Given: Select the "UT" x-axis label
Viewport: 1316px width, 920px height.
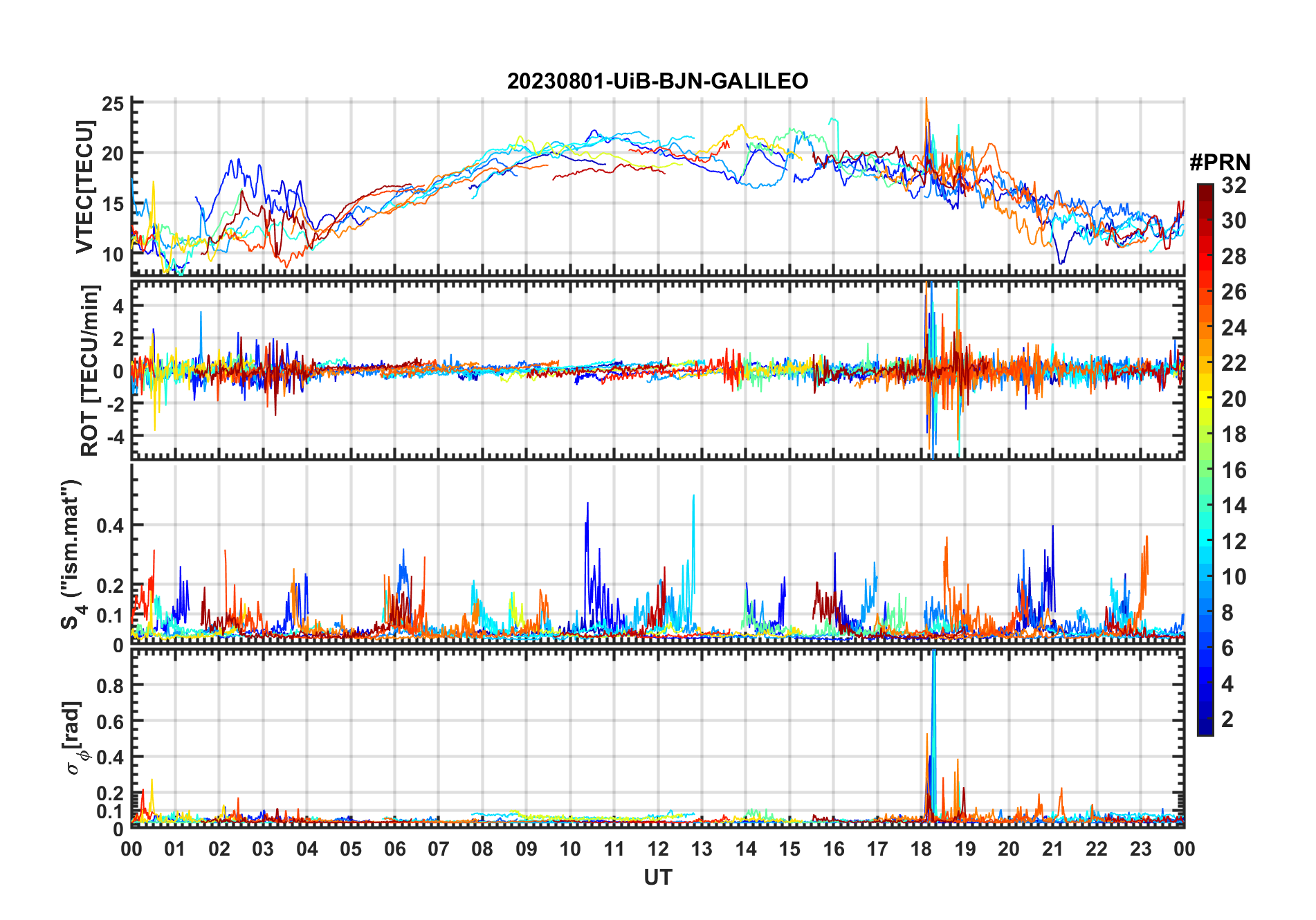Looking at the screenshot, I should (657, 878).
